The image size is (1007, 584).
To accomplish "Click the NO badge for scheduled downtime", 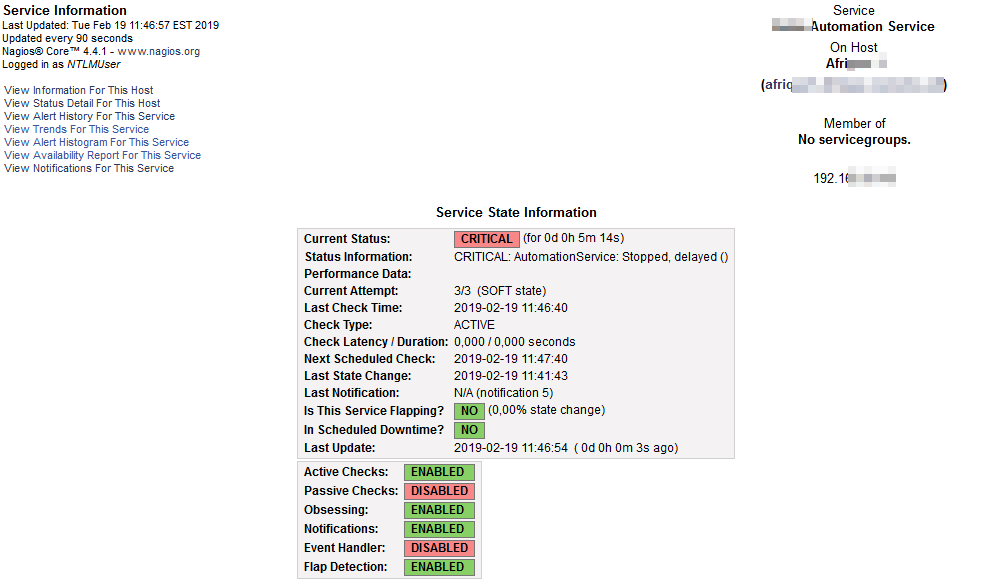I will (469, 430).
